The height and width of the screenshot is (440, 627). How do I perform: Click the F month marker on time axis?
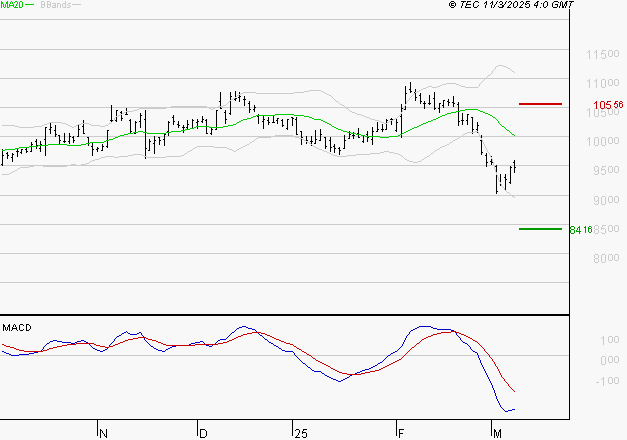401,434
